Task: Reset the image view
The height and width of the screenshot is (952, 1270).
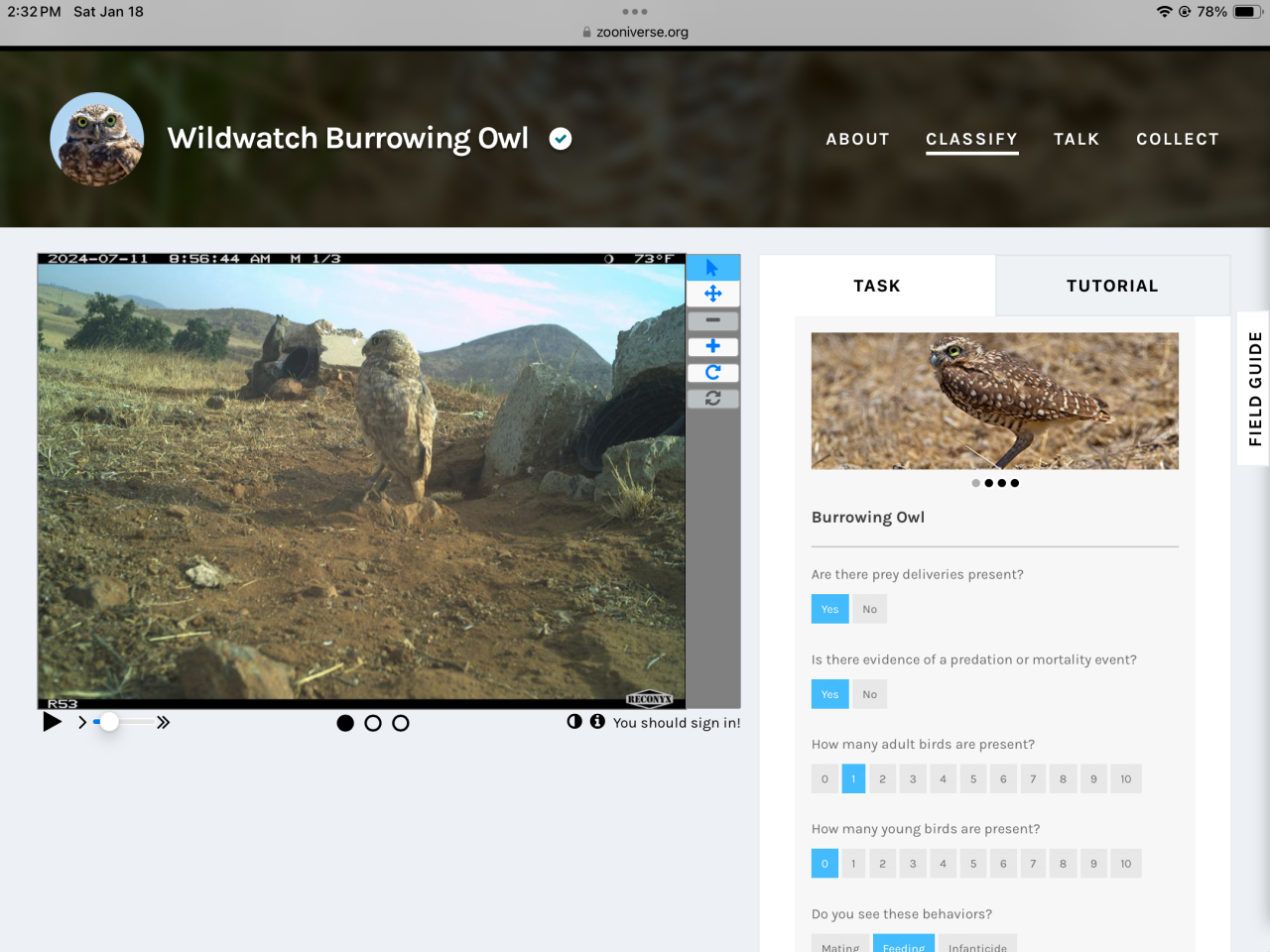Action: tap(712, 398)
